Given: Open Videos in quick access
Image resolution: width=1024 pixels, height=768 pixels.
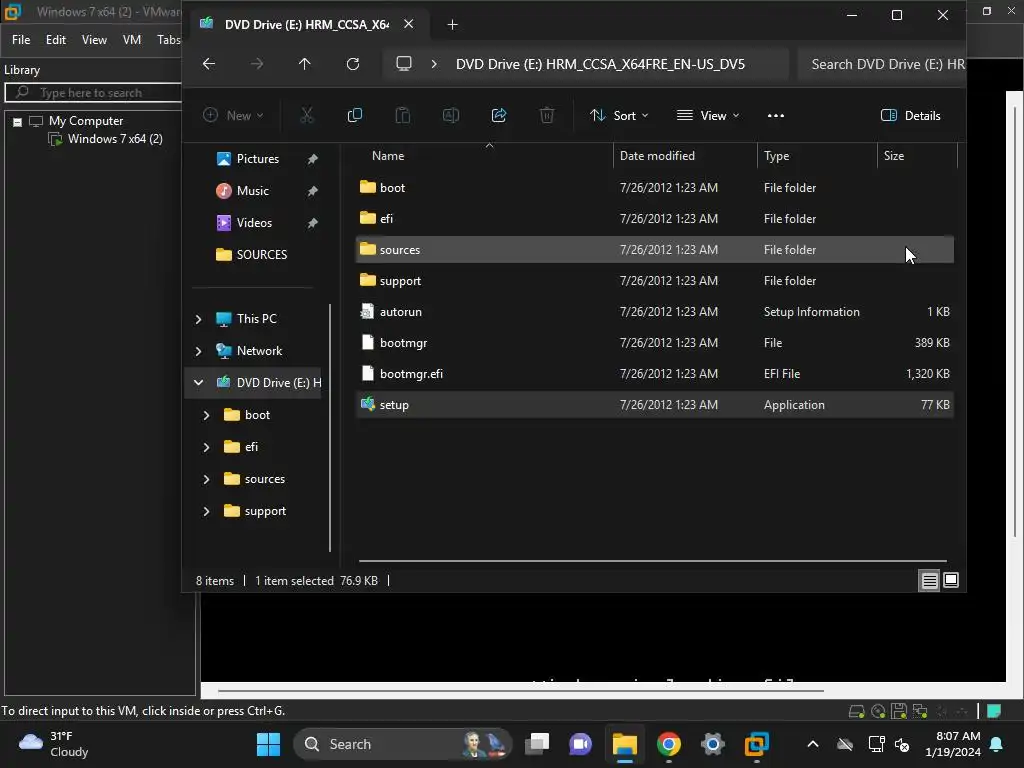Looking at the screenshot, I should tap(254, 223).
